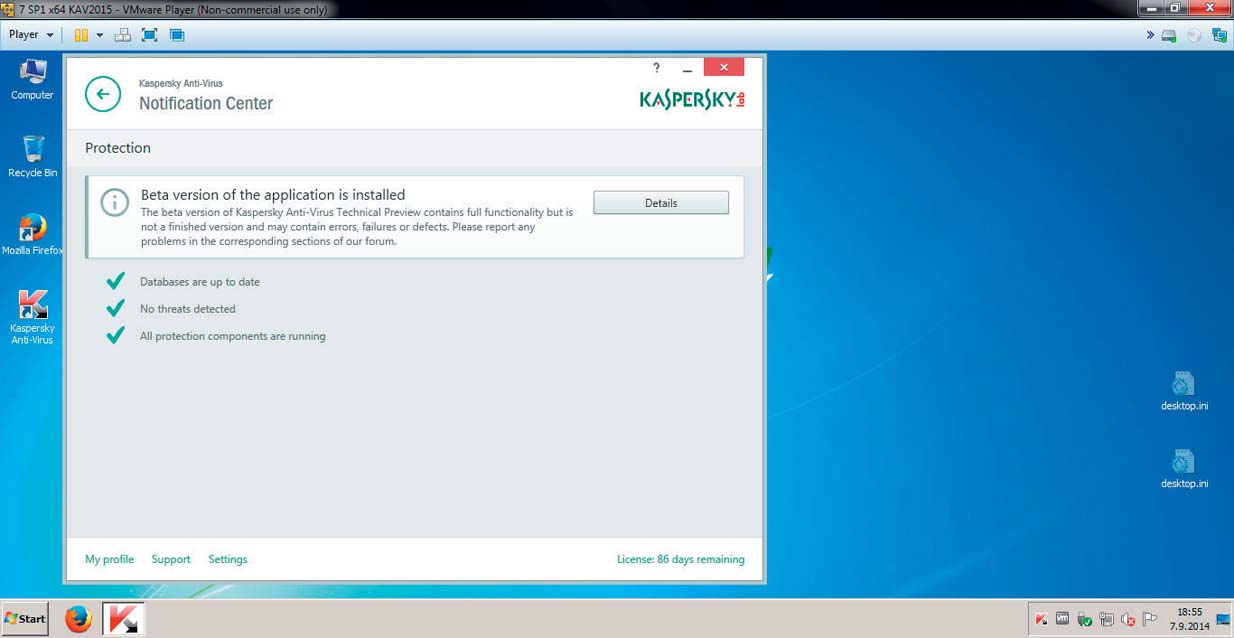Image resolution: width=1234 pixels, height=638 pixels.
Task: Click the Protection section heading
Action: point(118,148)
